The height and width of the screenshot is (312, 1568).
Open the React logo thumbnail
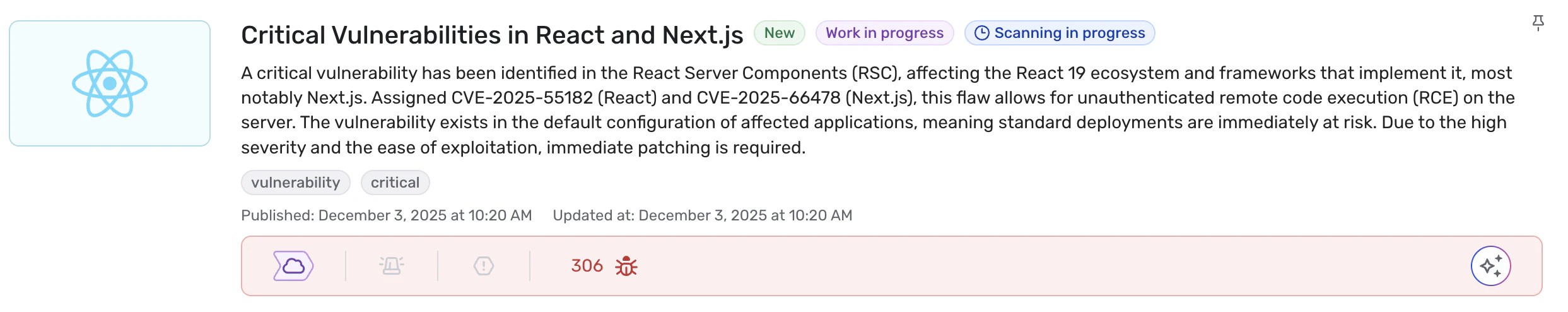110,83
